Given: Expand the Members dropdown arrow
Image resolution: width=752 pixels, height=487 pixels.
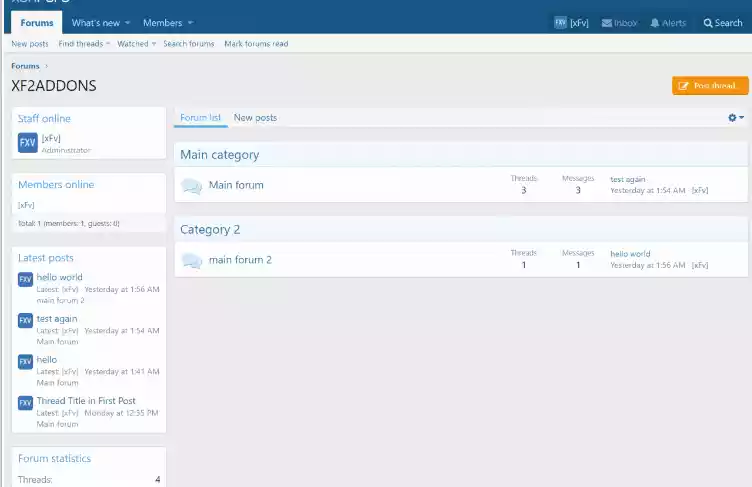Looking at the screenshot, I should tap(190, 23).
